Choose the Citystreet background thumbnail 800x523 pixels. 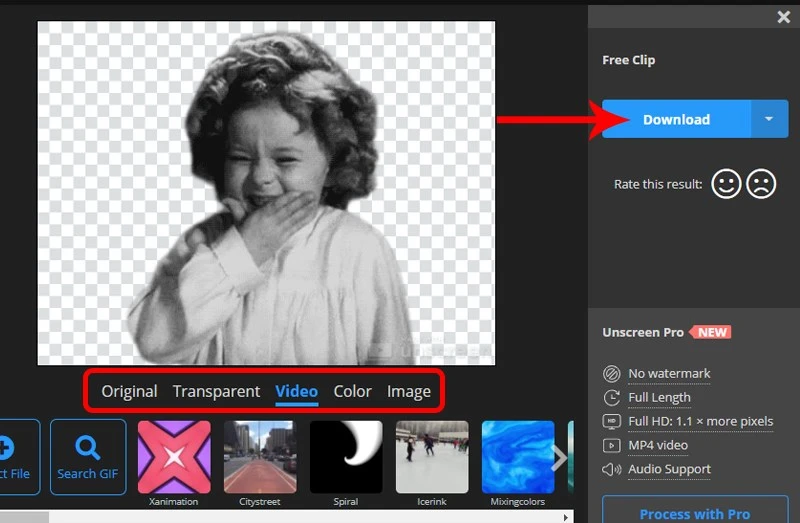260,456
